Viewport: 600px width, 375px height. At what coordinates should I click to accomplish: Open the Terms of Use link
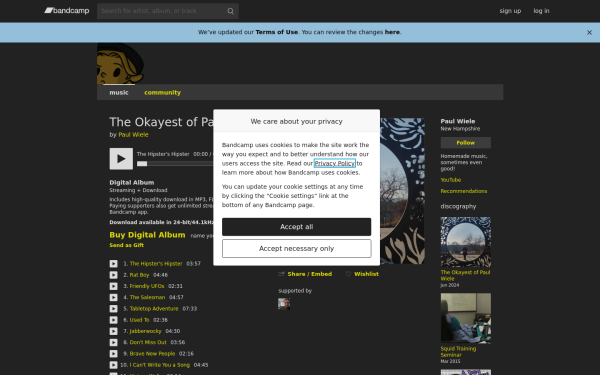277,32
